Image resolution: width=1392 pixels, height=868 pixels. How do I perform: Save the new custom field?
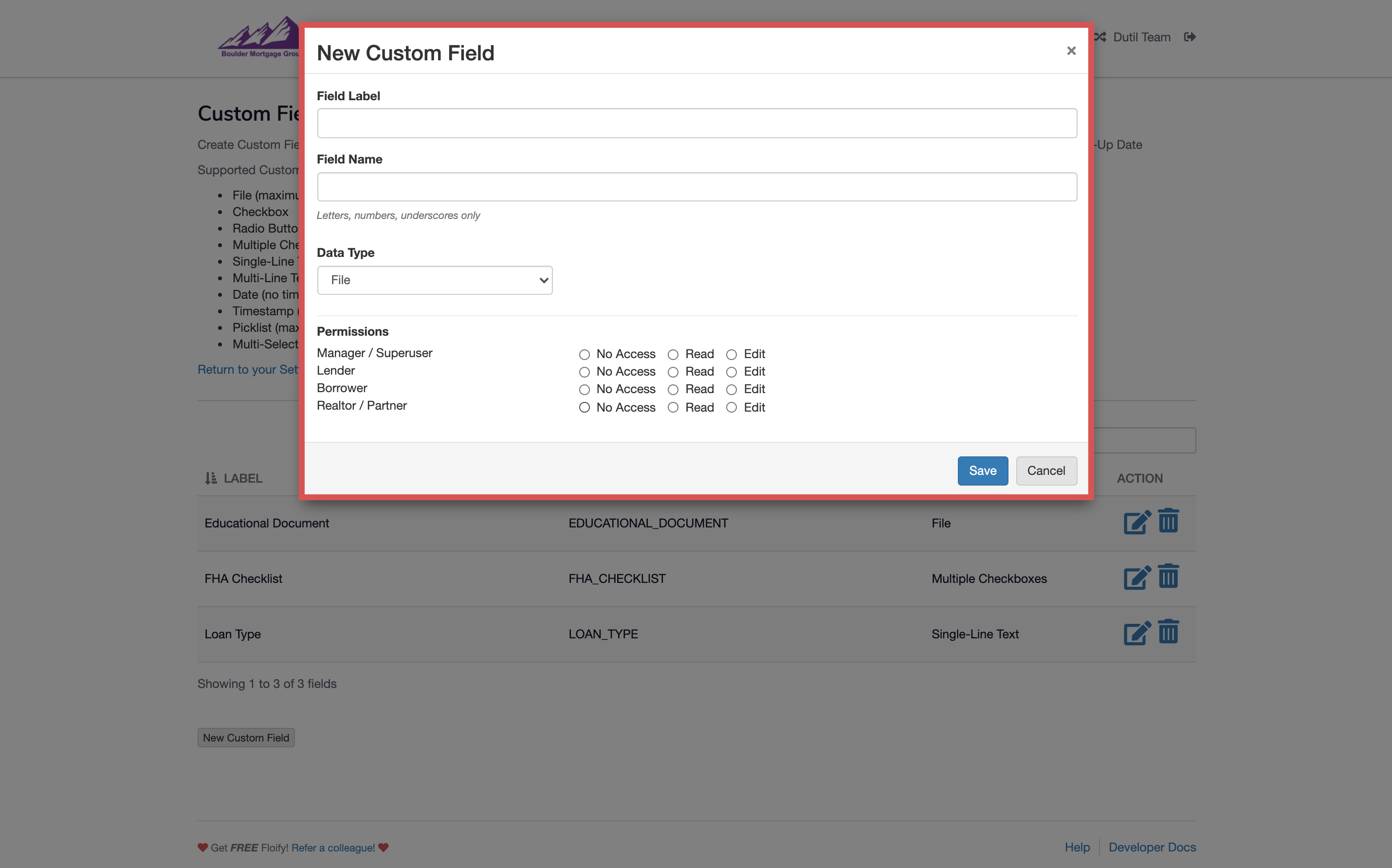coord(982,470)
